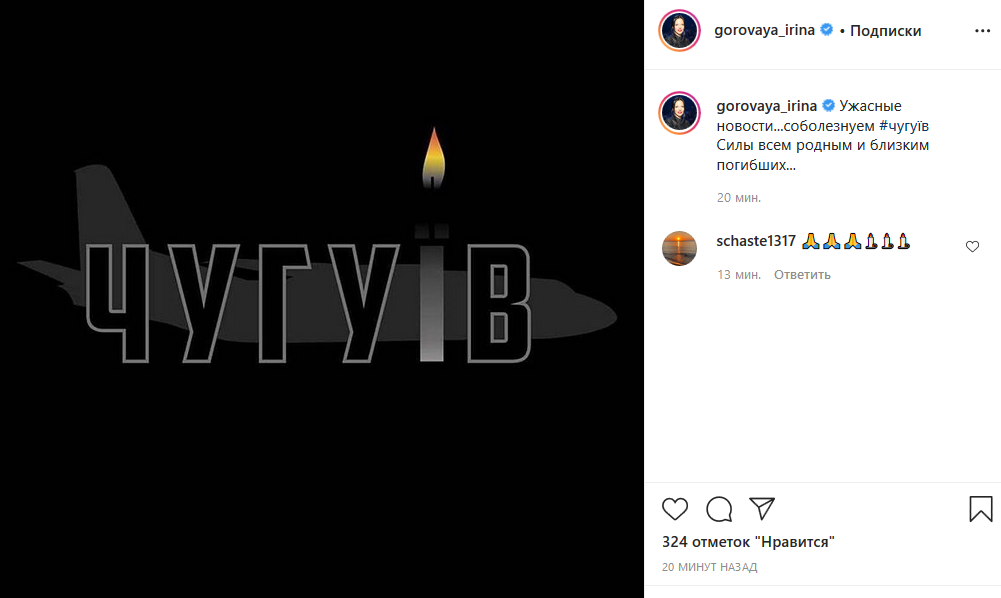Open schaste1317 sunset profile picture

(x=679, y=248)
